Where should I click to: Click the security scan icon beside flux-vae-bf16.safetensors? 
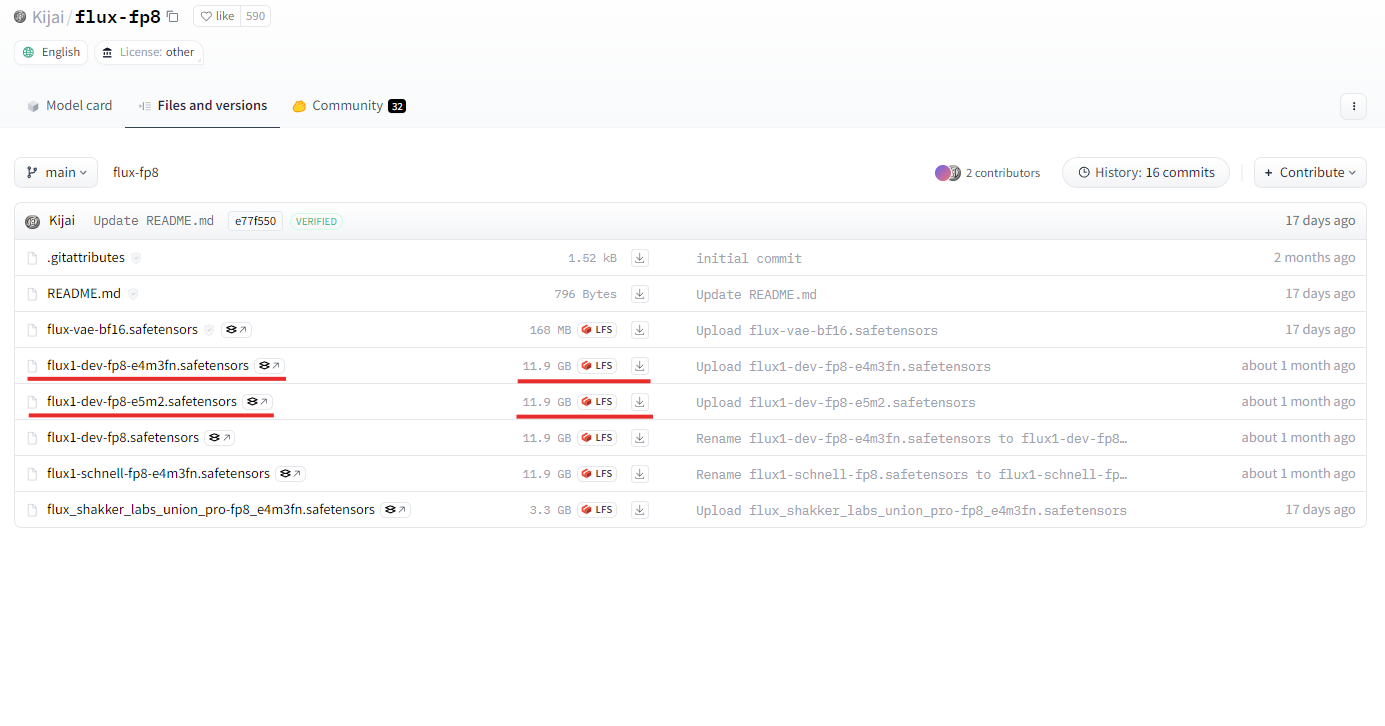[x=209, y=330]
